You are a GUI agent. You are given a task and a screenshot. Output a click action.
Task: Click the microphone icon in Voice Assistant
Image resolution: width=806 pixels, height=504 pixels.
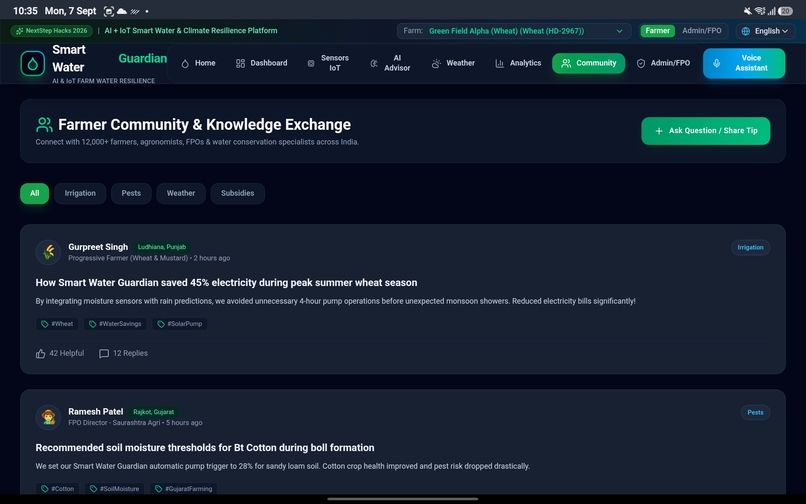[x=717, y=63]
